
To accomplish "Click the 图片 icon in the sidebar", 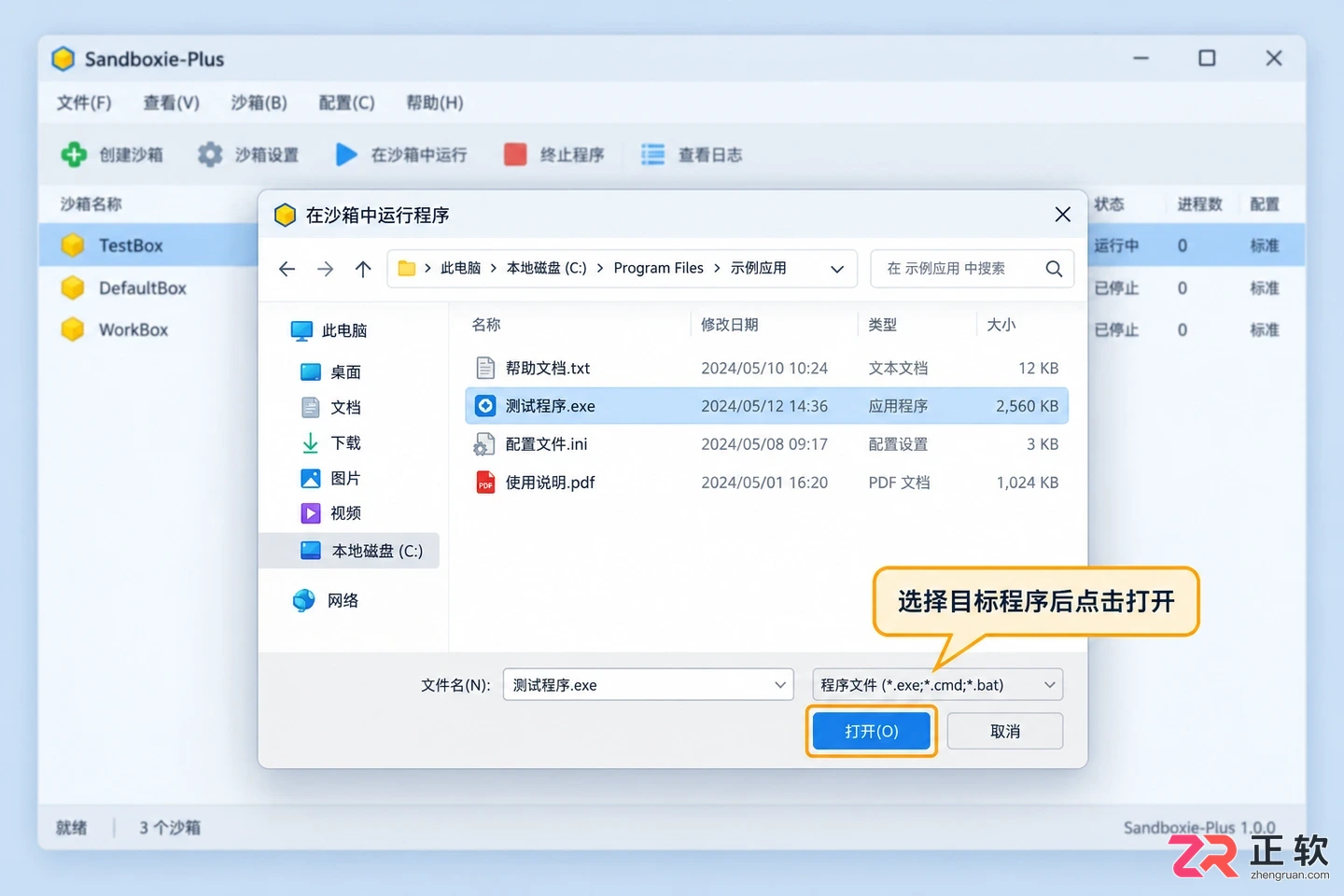I will click(x=311, y=478).
